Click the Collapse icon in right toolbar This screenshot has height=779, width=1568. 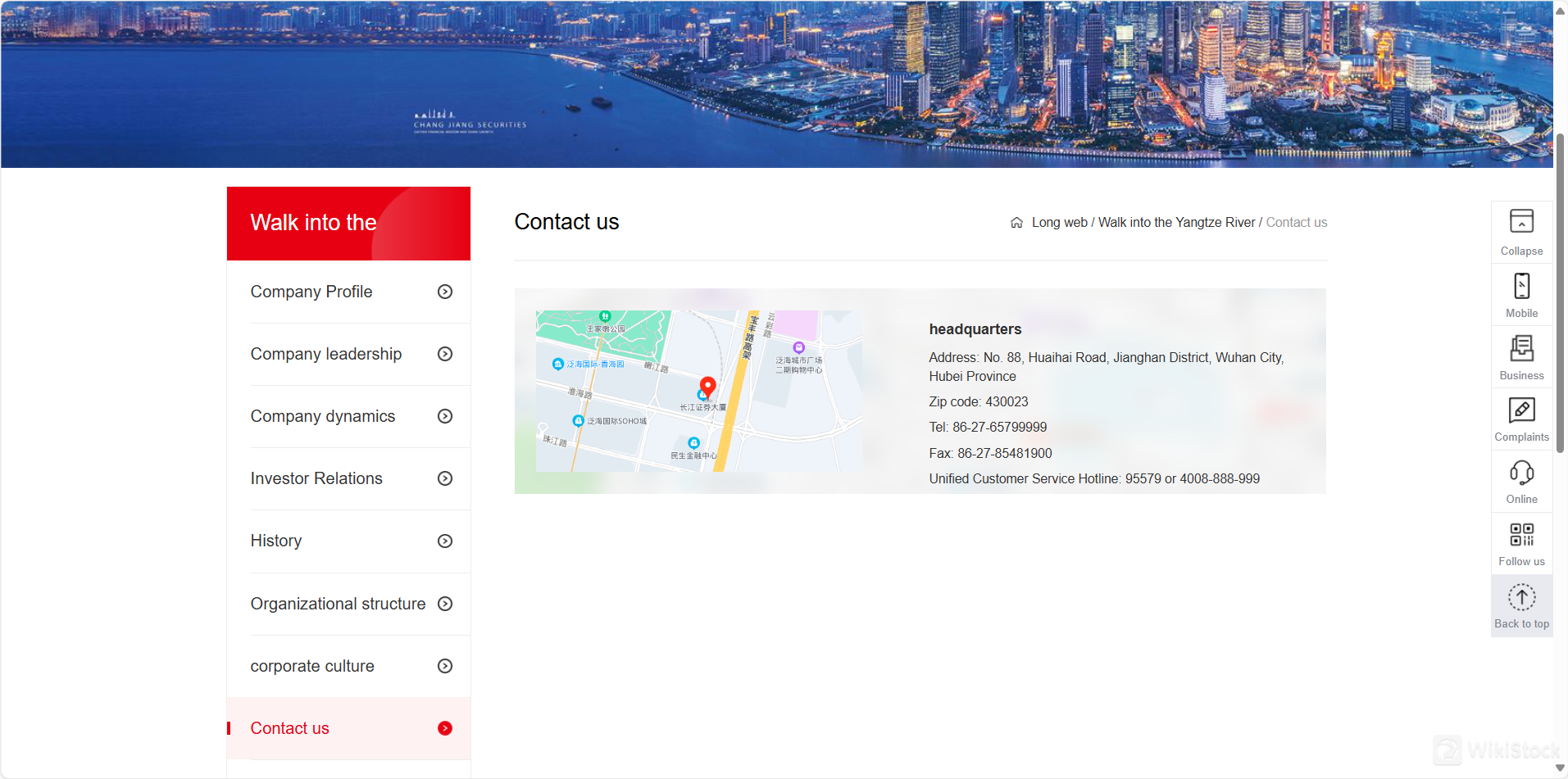point(1521,222)
